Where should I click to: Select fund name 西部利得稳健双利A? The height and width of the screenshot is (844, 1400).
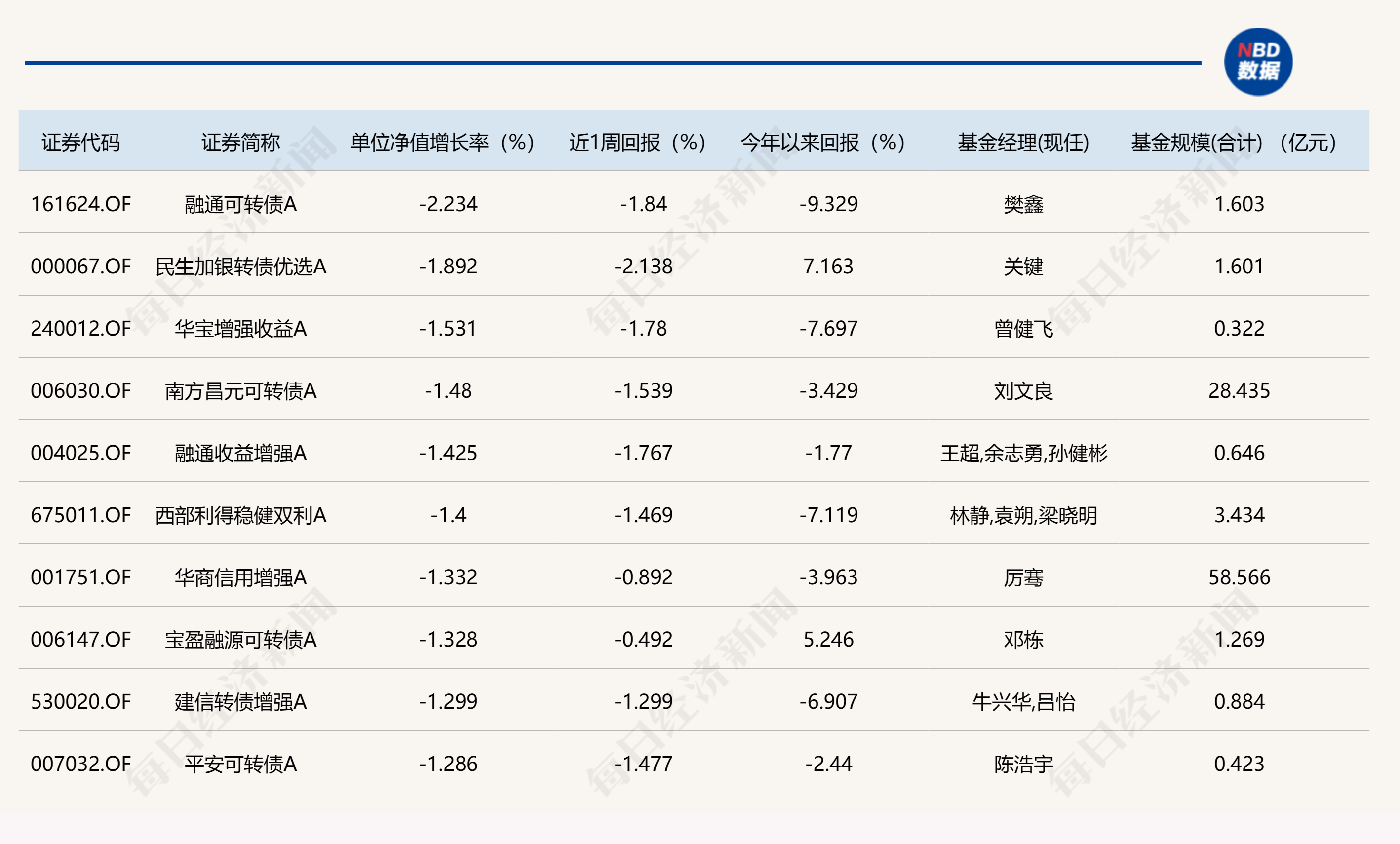(x=240, y=515)
